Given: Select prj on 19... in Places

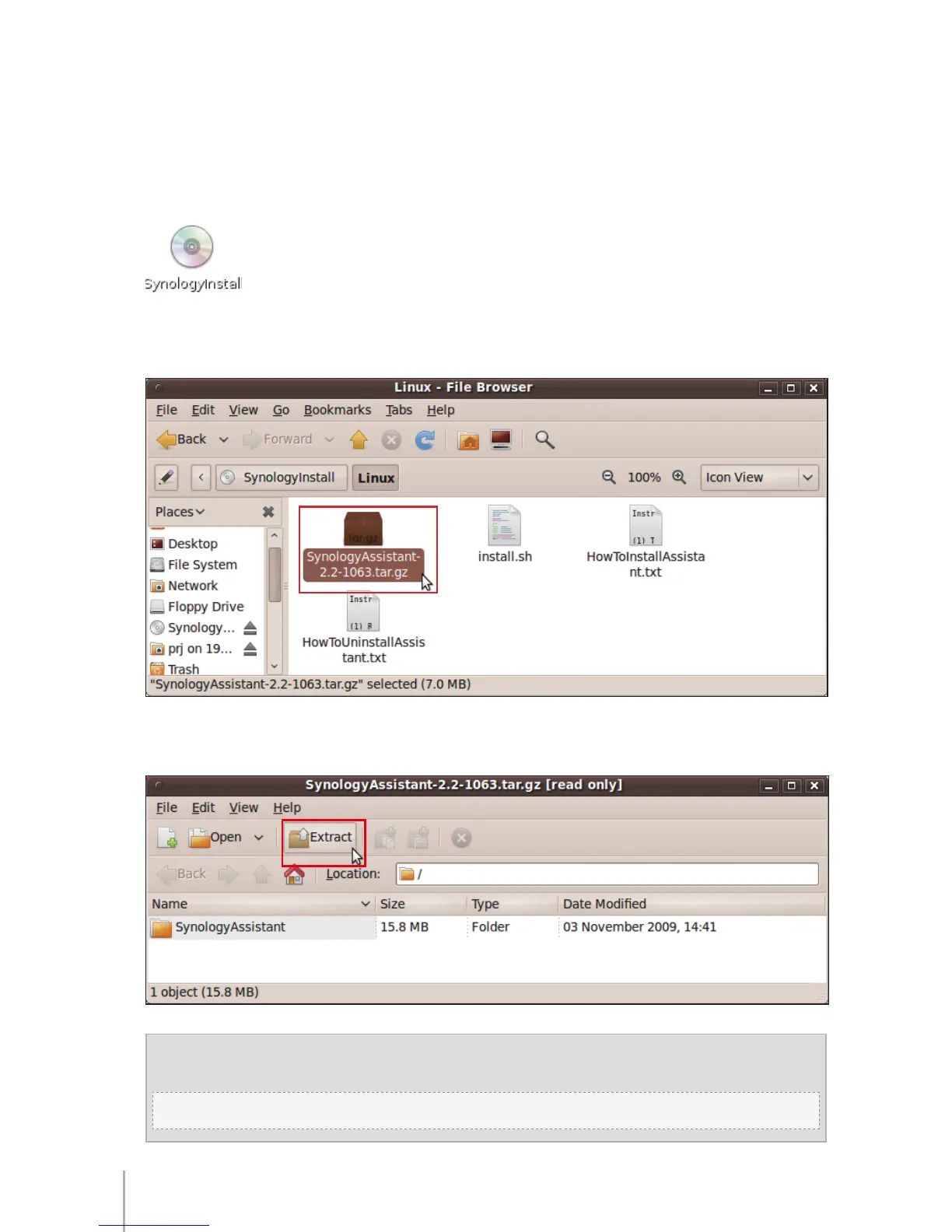Looking at the screenshot, I should [x=193, y=649].
